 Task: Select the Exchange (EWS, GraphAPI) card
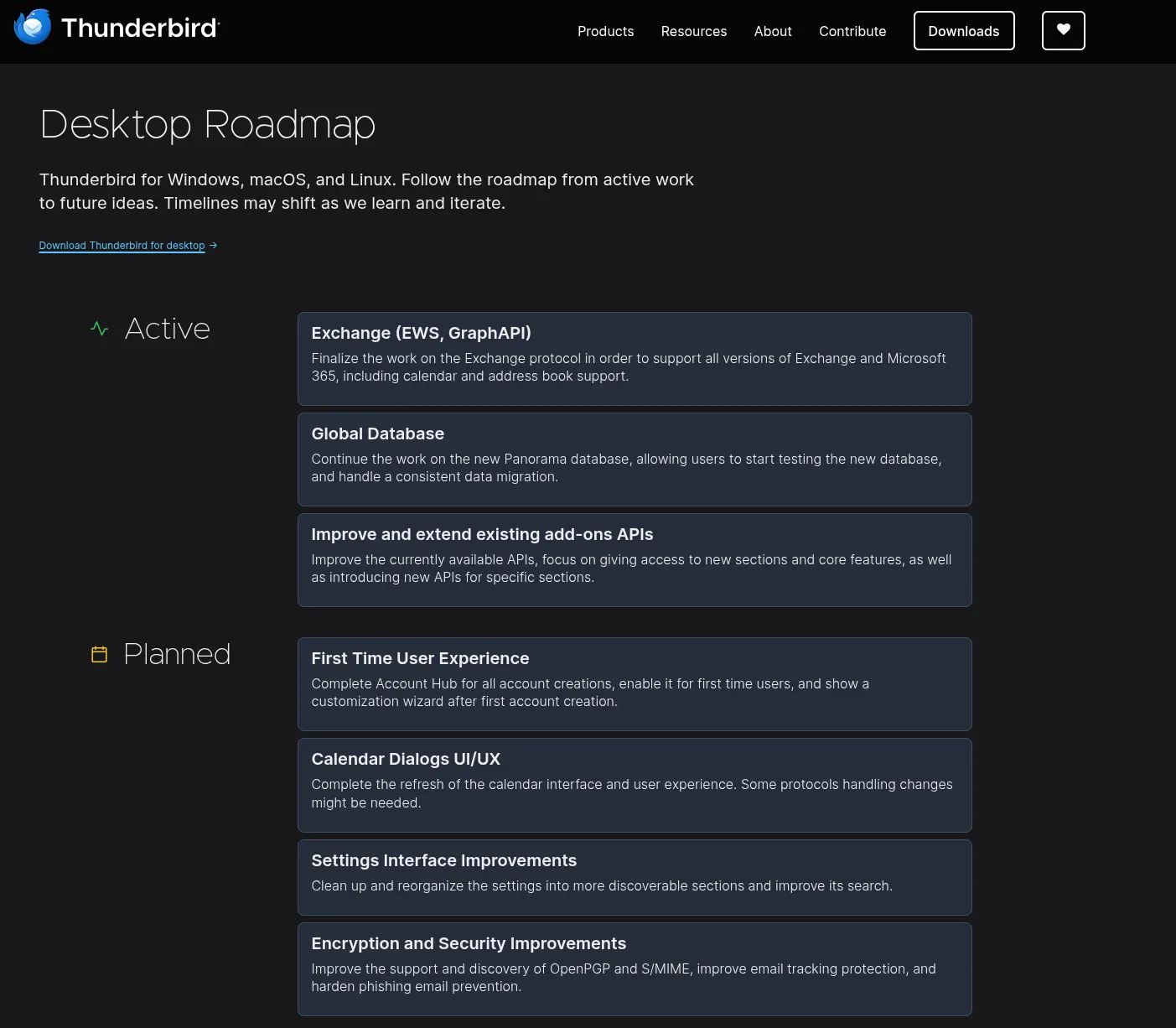pos(634,359)
